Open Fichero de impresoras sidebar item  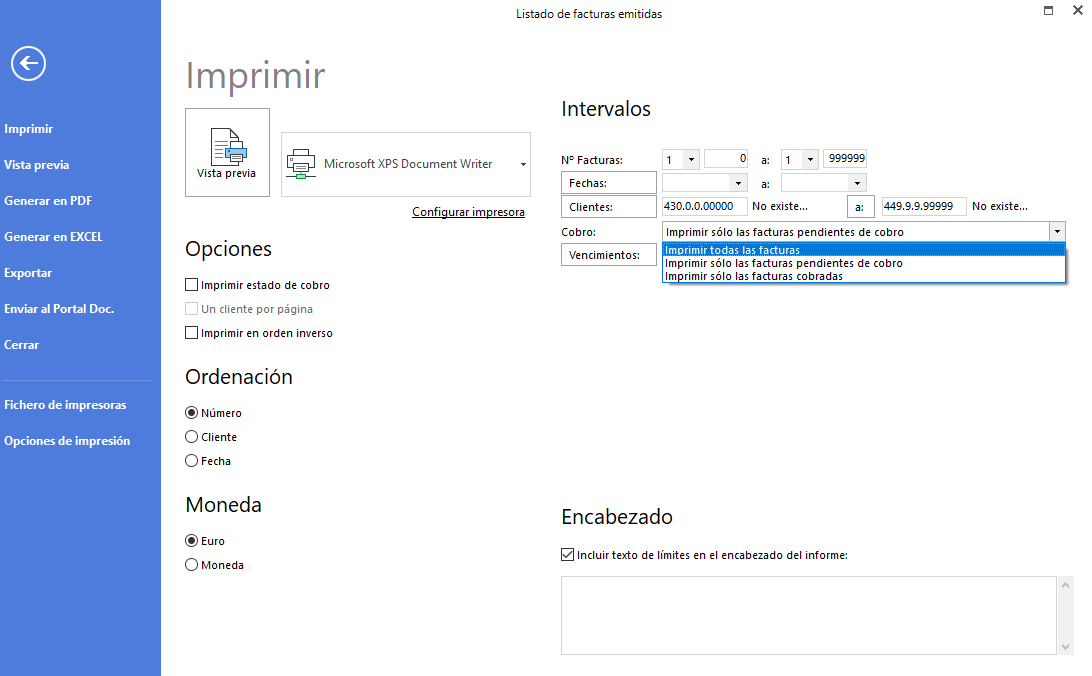pyautogui.click(x=65, y=404)
